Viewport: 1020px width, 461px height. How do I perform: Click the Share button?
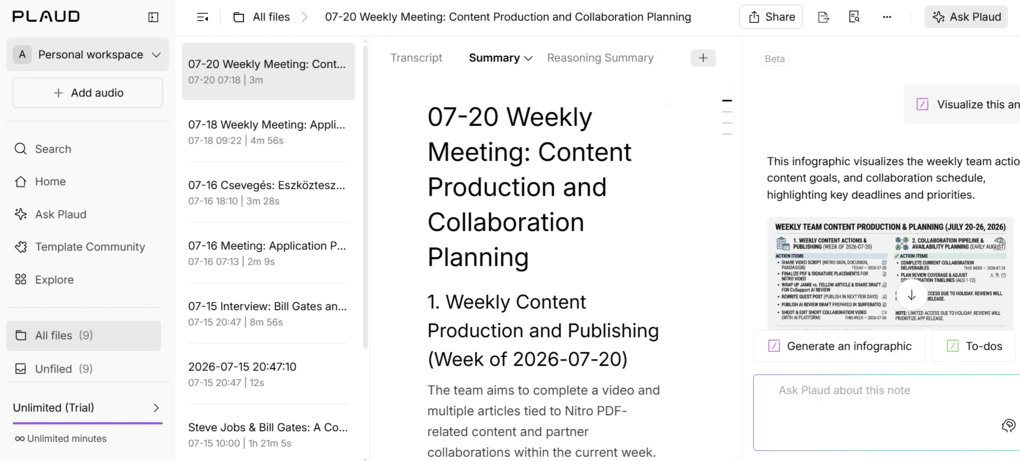coord(771,17)
